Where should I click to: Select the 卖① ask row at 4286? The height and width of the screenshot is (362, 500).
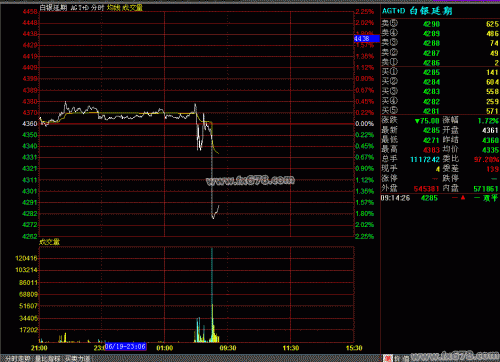pyautogui.click(x=440, y=63)
